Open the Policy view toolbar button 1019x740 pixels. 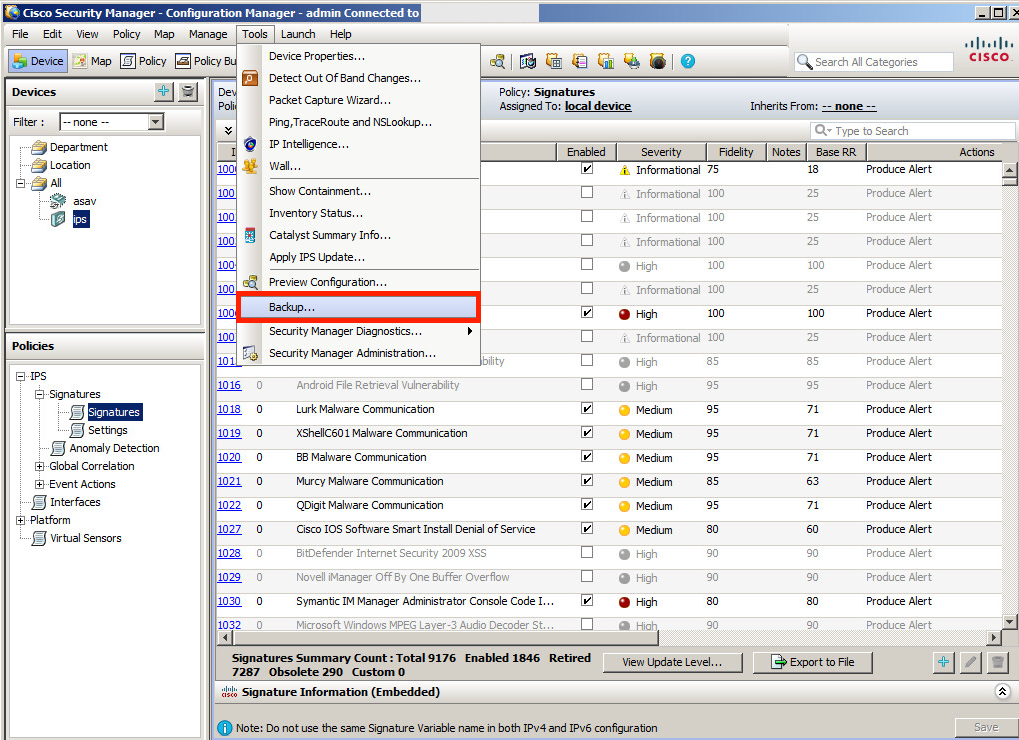144,61
